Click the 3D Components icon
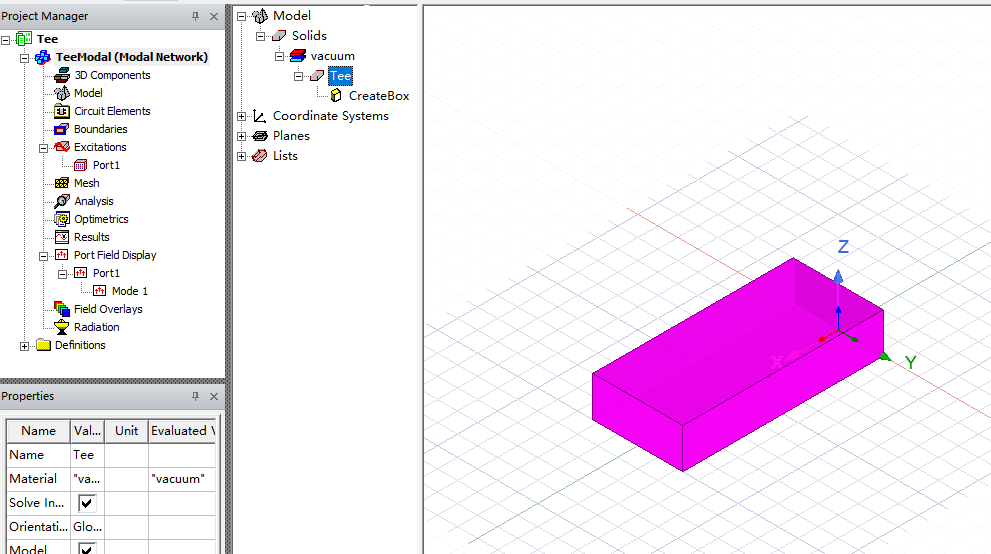 (61, 75)
